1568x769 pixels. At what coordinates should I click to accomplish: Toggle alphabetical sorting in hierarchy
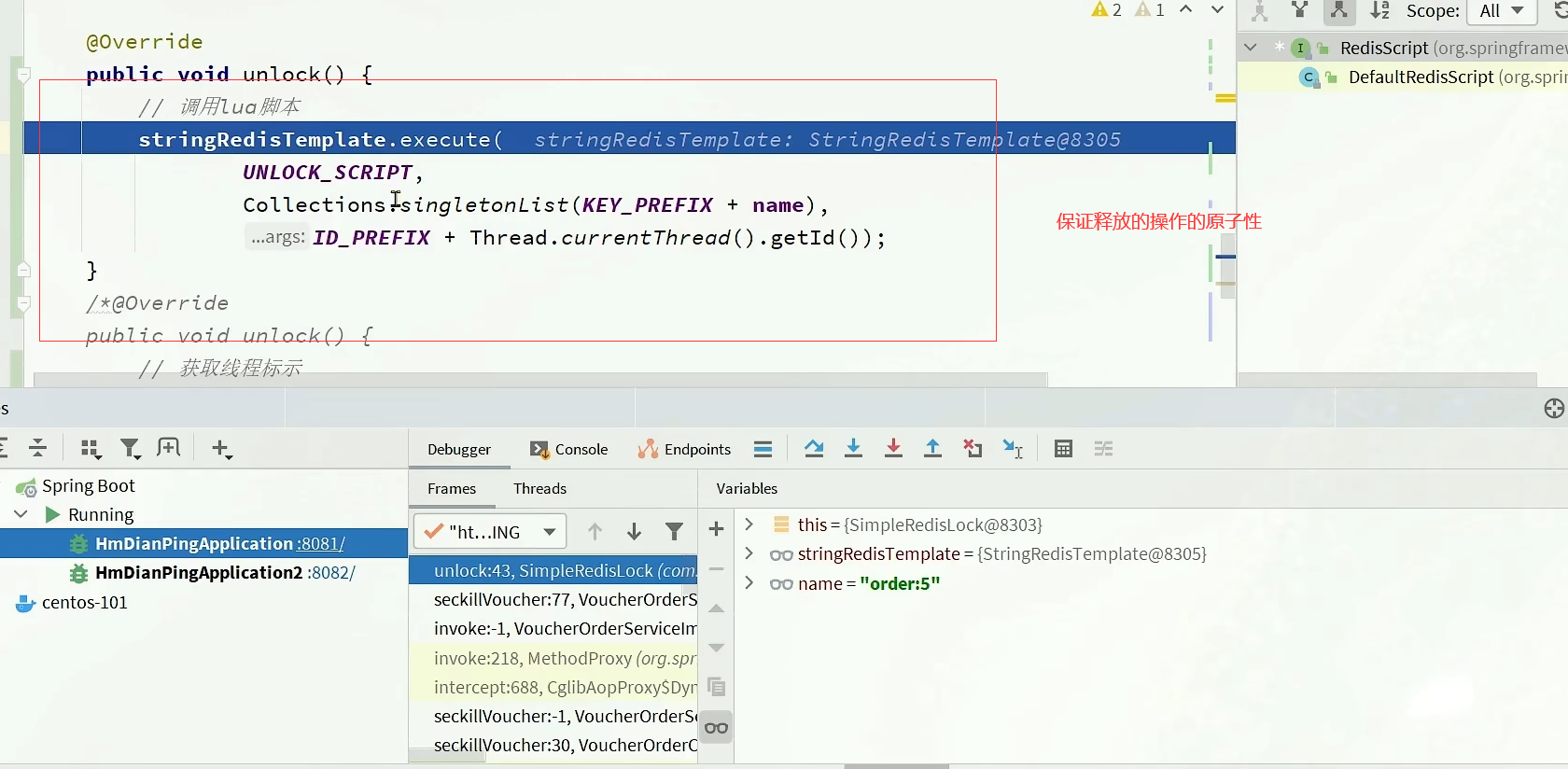point(1379,11)
